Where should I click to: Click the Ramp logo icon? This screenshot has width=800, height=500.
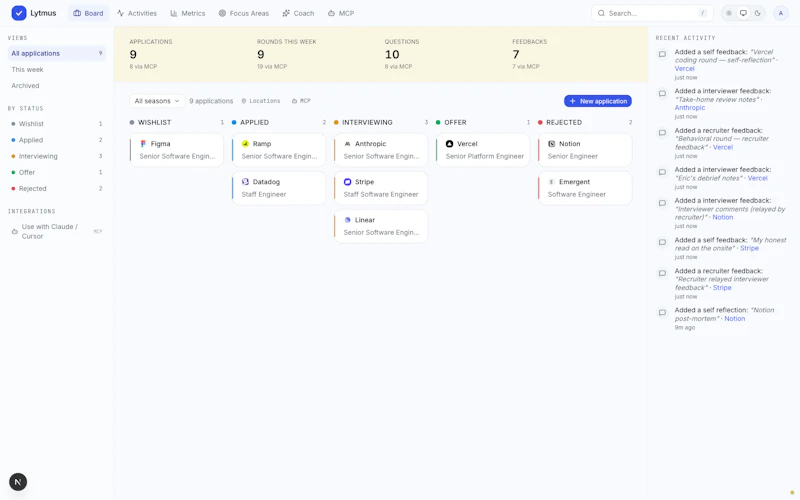pyautogui.click(x=245, y=144)
